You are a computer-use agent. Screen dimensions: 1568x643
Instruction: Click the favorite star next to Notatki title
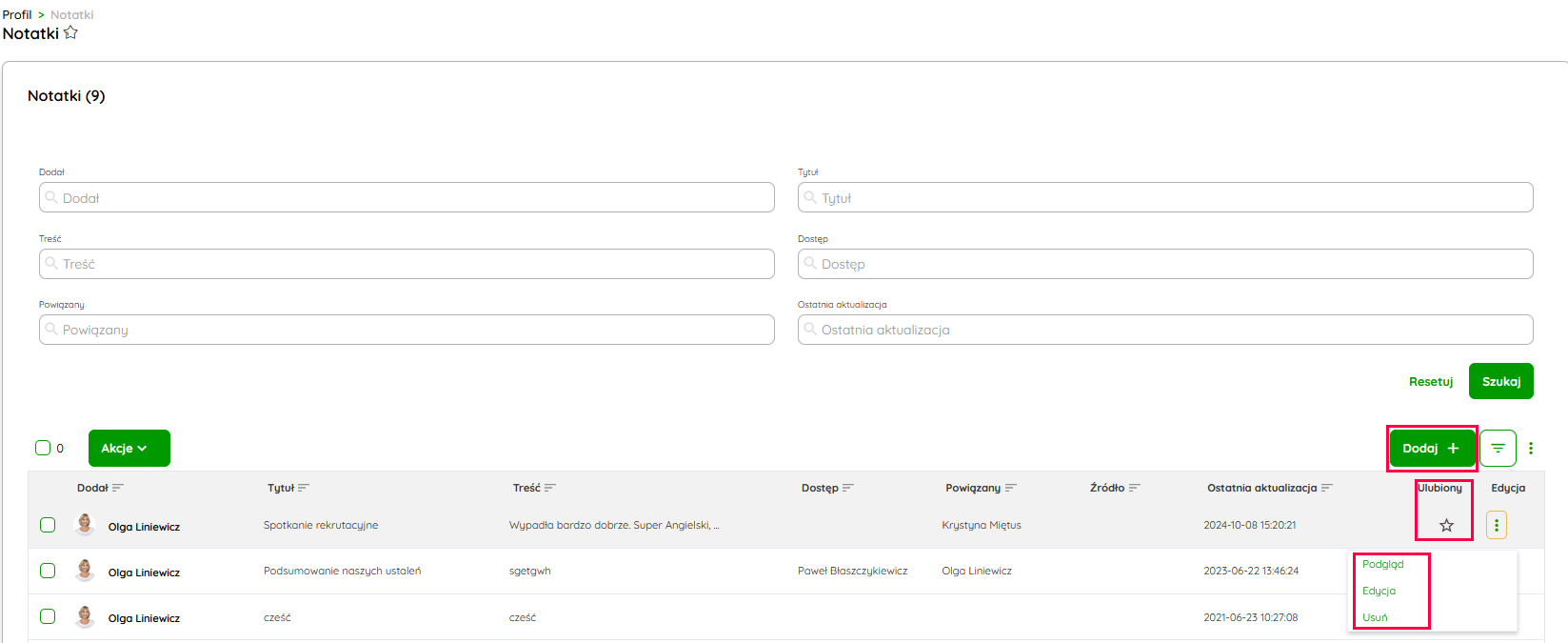tap(70, 32)
